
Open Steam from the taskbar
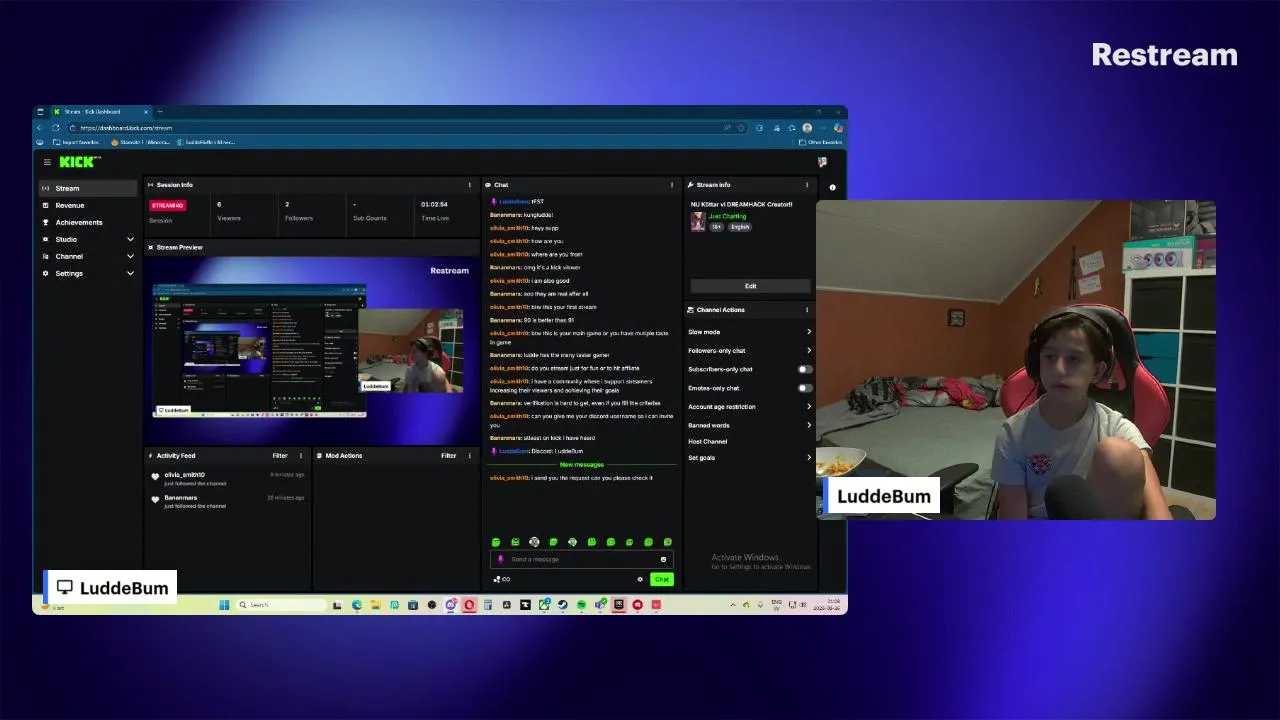pyautogui.click(x=562, y=605)
